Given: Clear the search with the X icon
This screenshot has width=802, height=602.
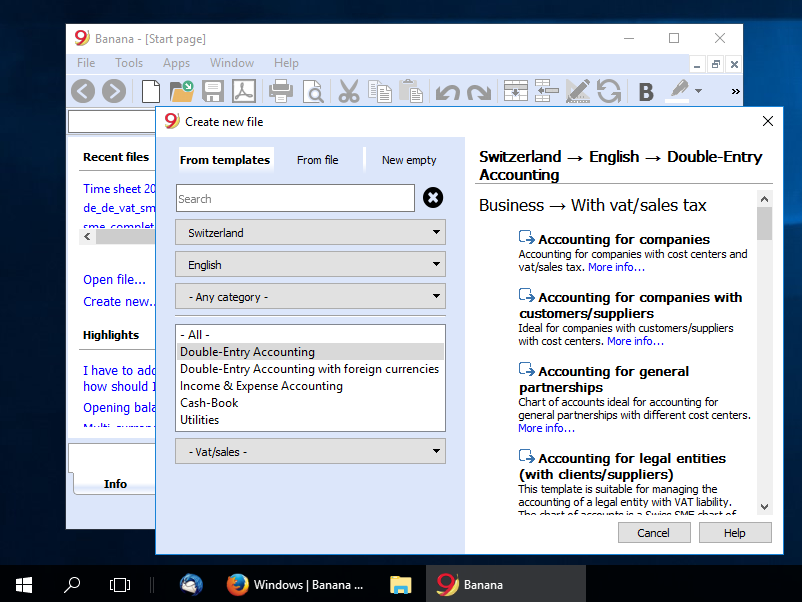Looking at the screenshot, I should (433, 197).
